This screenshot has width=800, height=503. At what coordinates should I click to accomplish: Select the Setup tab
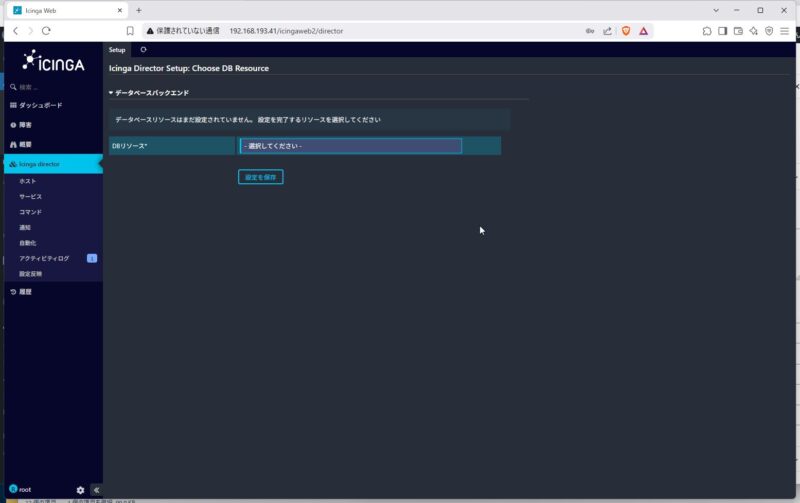[x=117, y=49]
